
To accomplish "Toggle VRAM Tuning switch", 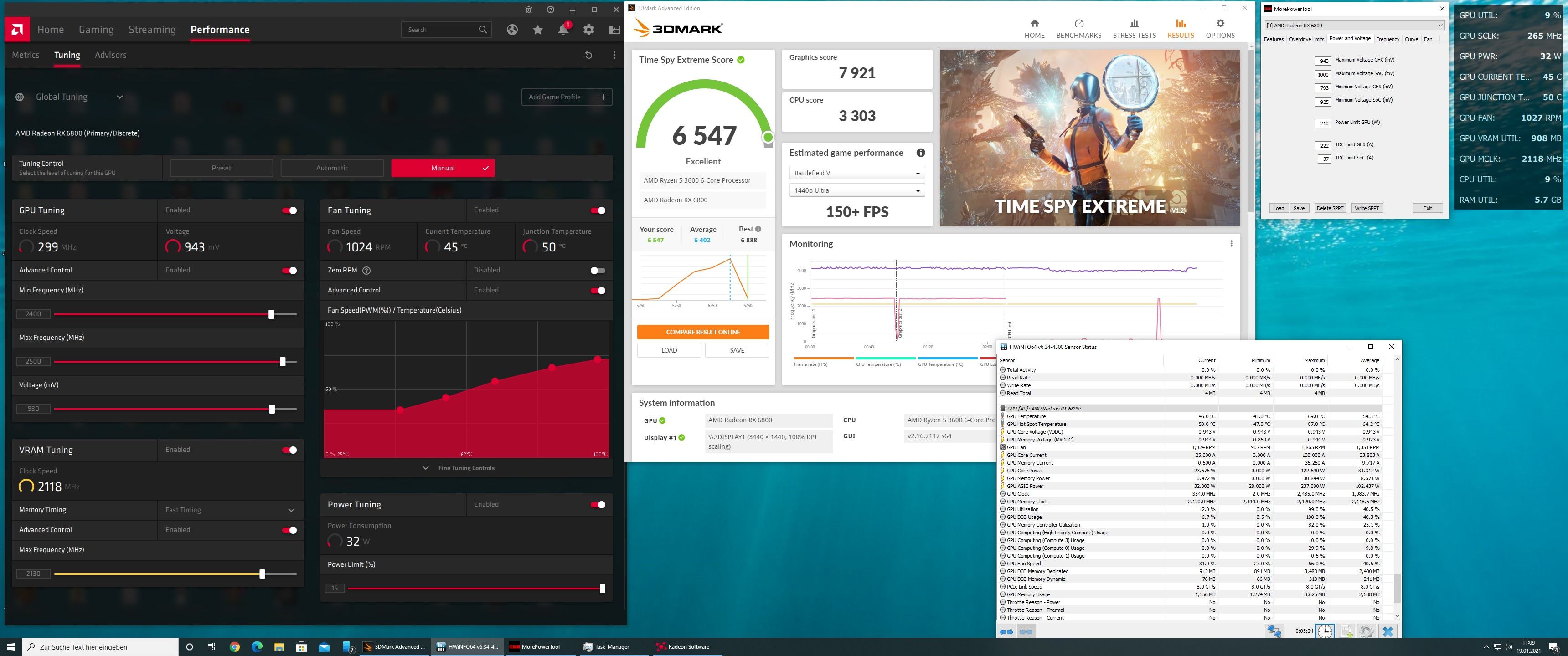I will (x=290, y=450).
